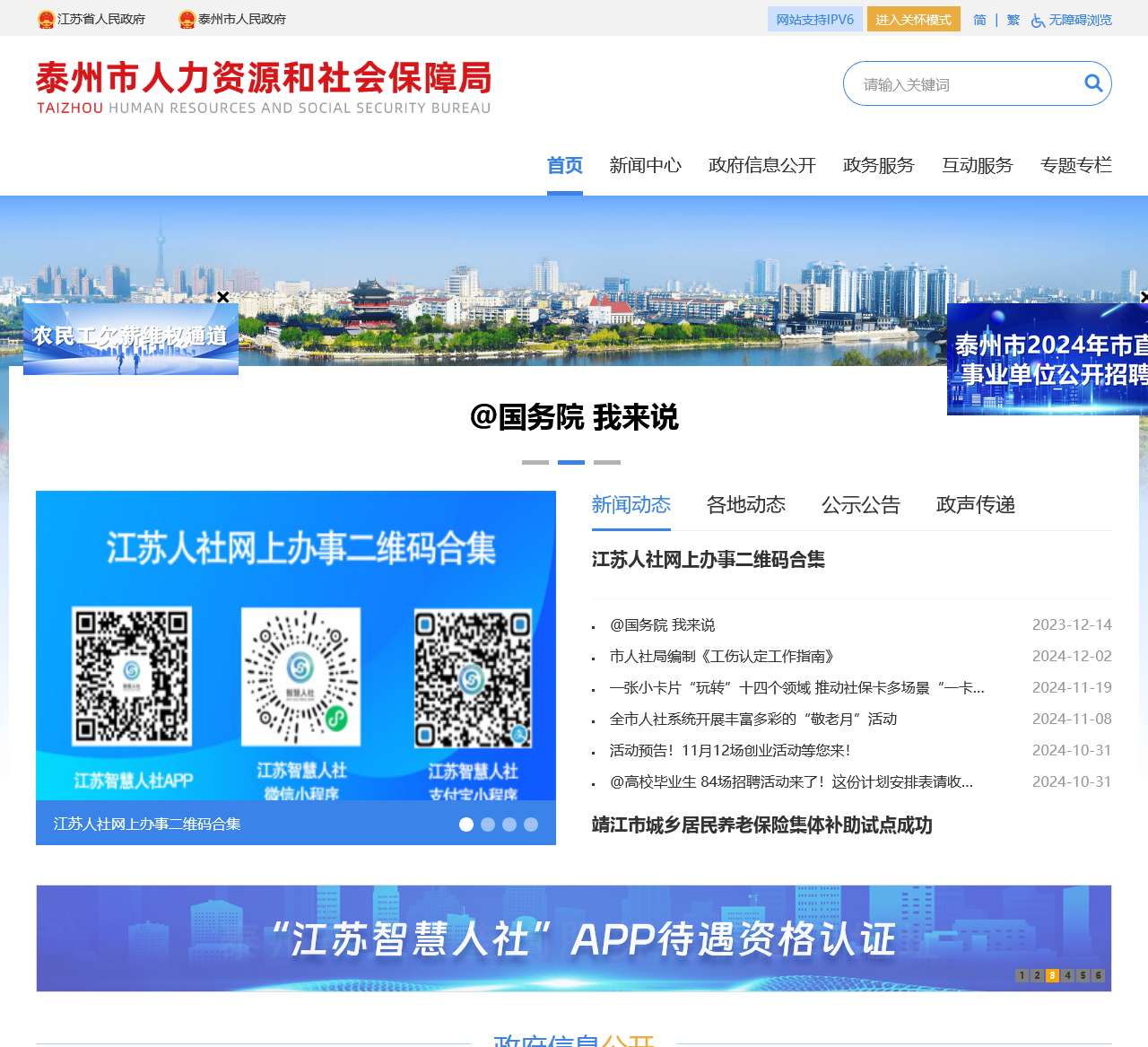The image size is (1148, 1047).
Task: Go to banner slide 2
Action: (1037, 975)
